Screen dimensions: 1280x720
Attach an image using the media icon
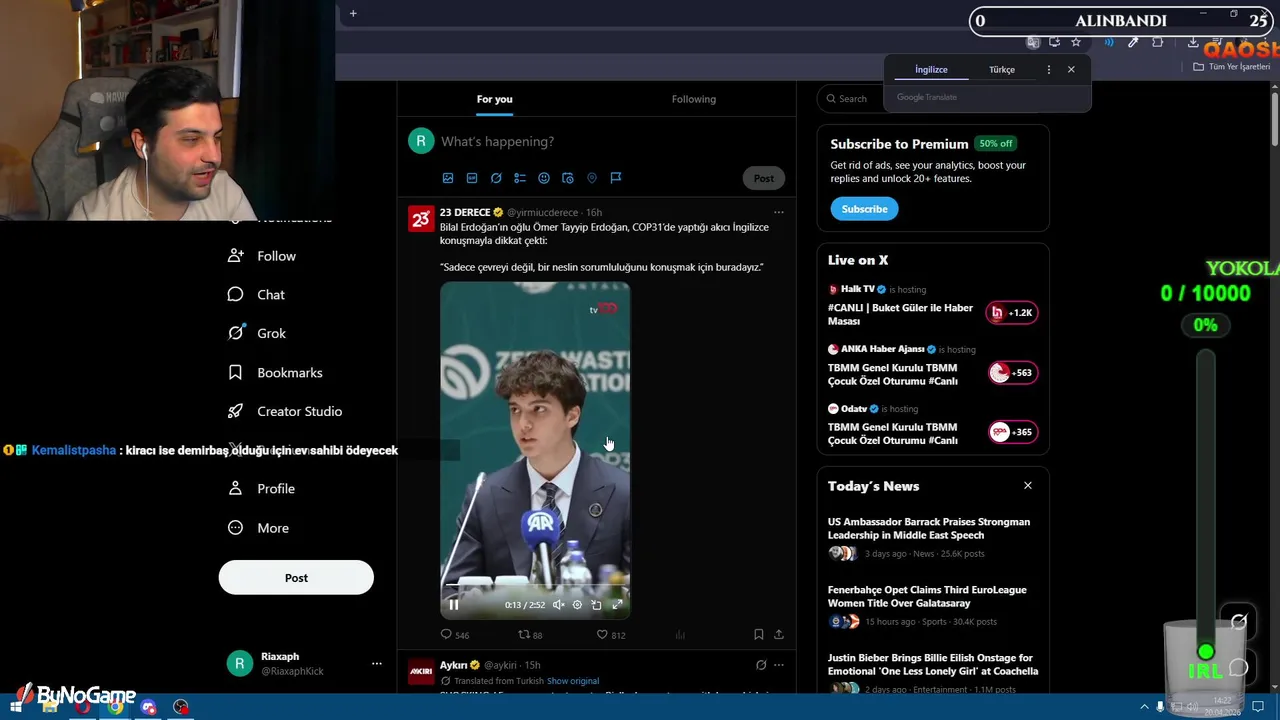448,178
